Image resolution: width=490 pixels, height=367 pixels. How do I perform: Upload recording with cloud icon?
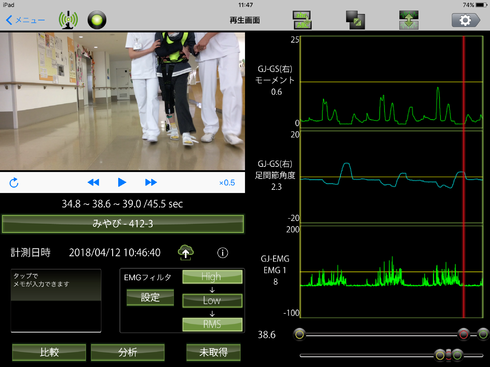tap(186, 253)
